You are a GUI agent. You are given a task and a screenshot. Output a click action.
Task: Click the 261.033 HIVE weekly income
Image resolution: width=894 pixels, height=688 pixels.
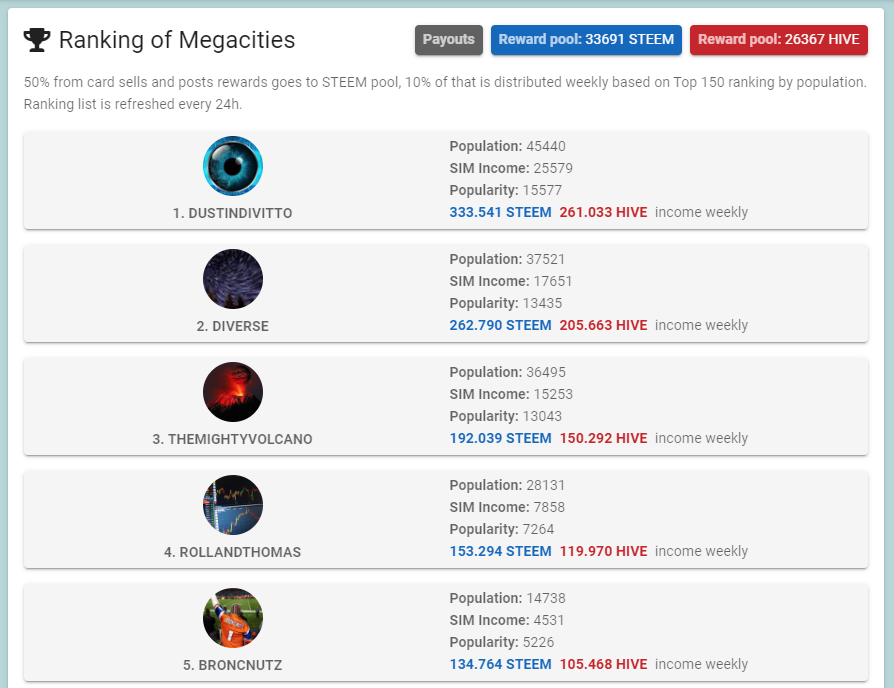pos(603,212)
